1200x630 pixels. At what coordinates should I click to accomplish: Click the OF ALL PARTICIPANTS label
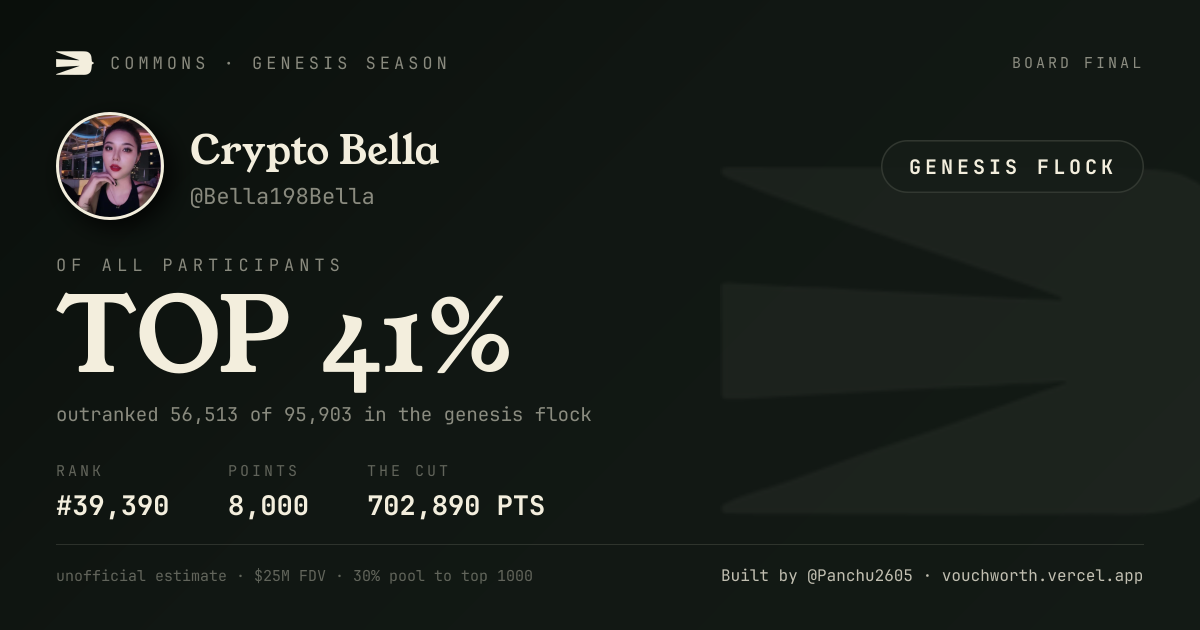pyautogui.click(x=199, y=265)
